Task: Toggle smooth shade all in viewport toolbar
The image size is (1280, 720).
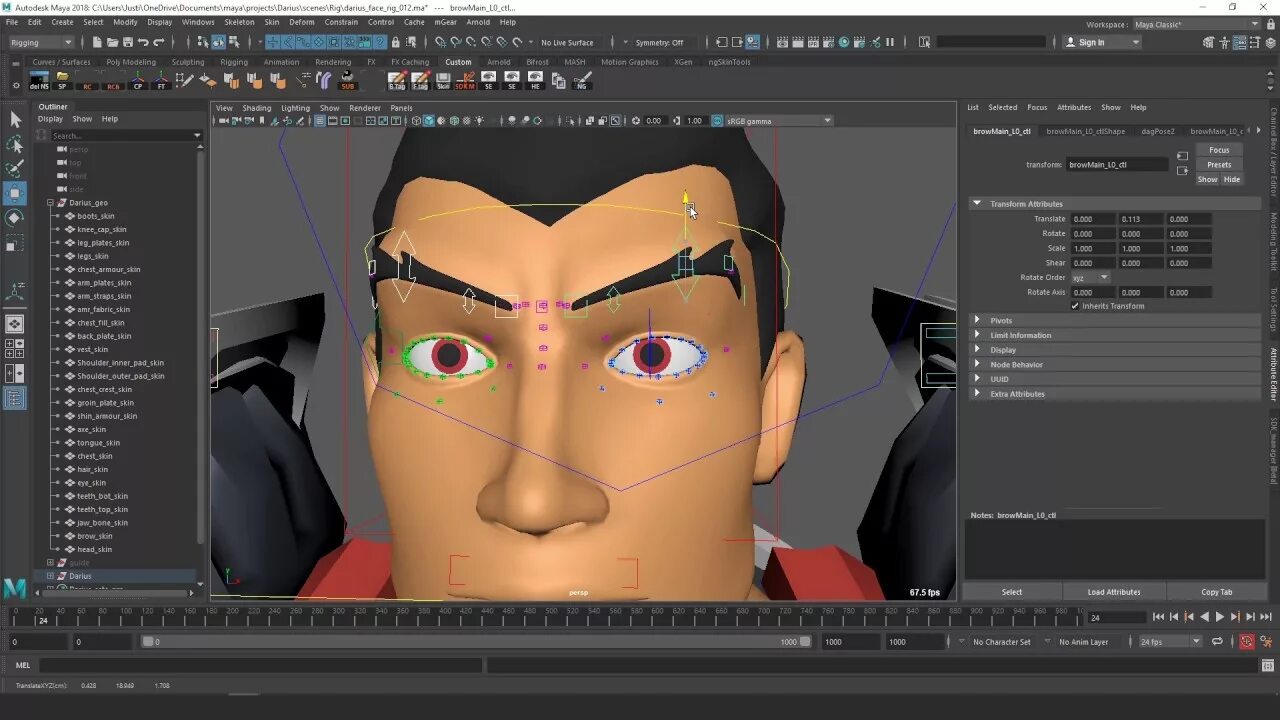Action: coord(429,121)
